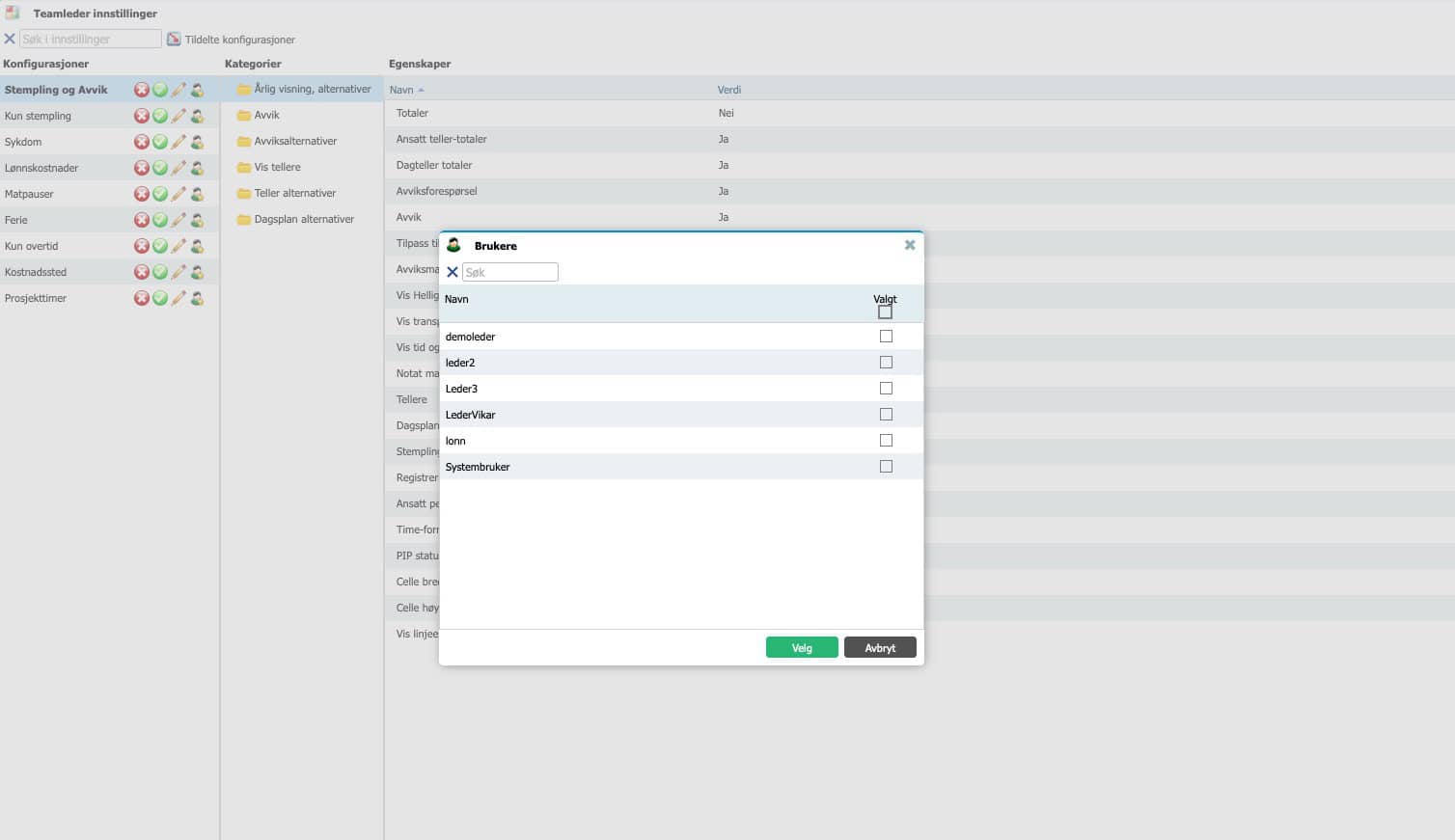This screenshot has width=1455, height=840.
Task: Select the Lønnskostnader configuration name
Action: (x=41, y=168)
